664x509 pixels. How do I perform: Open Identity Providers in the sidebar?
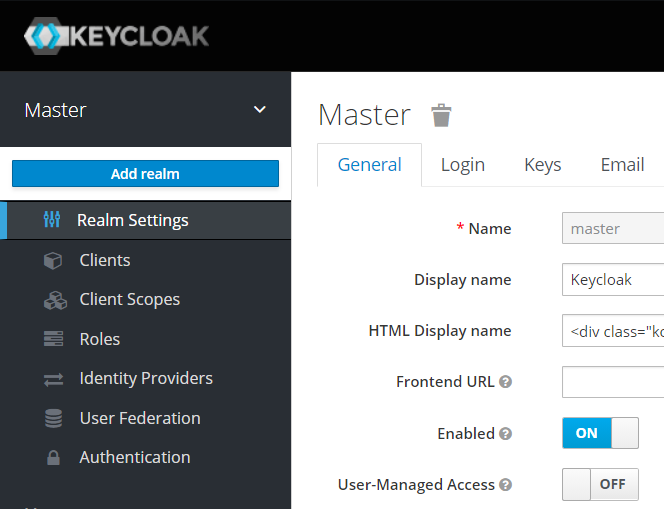click(x=145, y=379)
